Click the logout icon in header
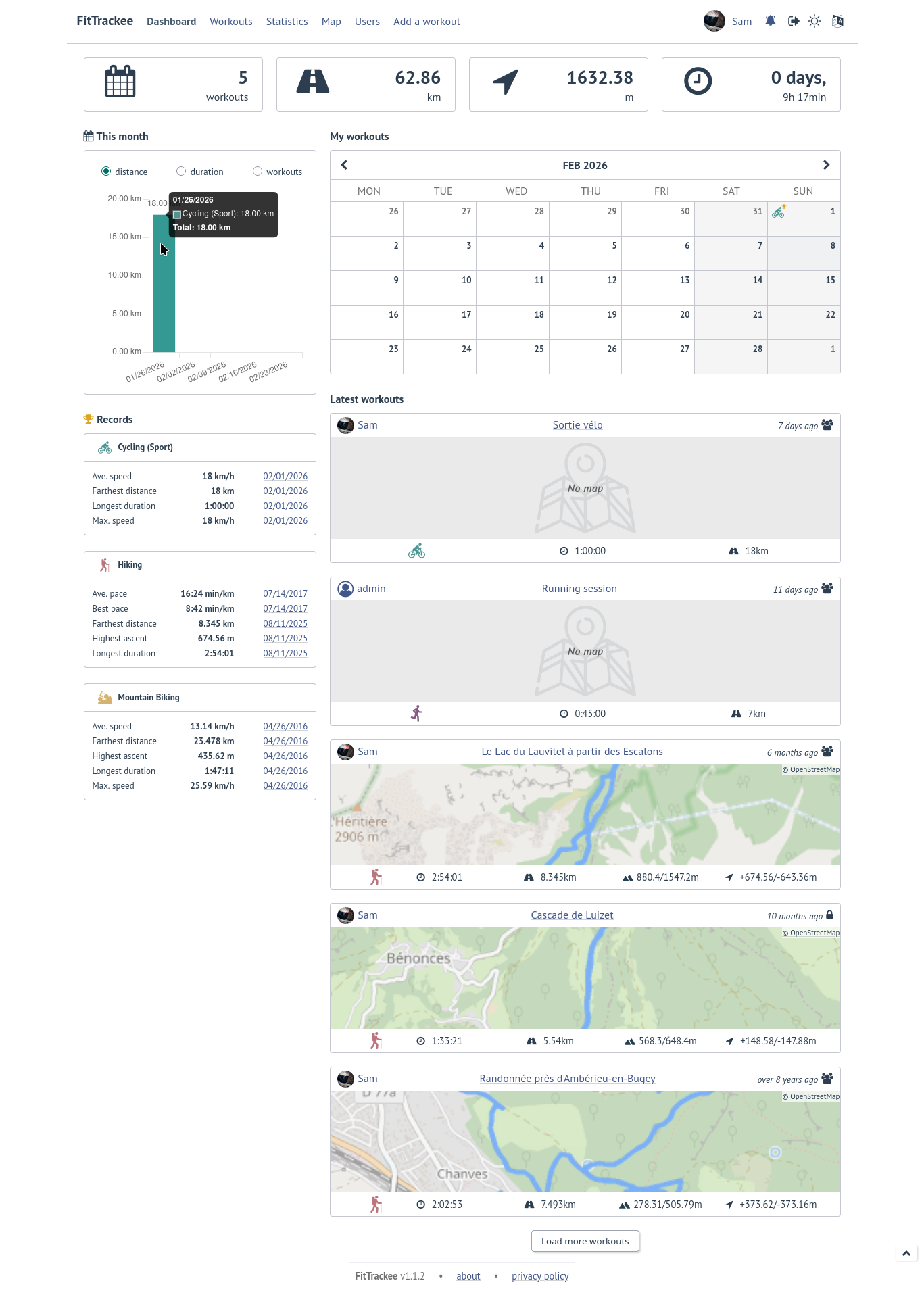This screenshot has height=1289, width=924. [x=794, y=21]
